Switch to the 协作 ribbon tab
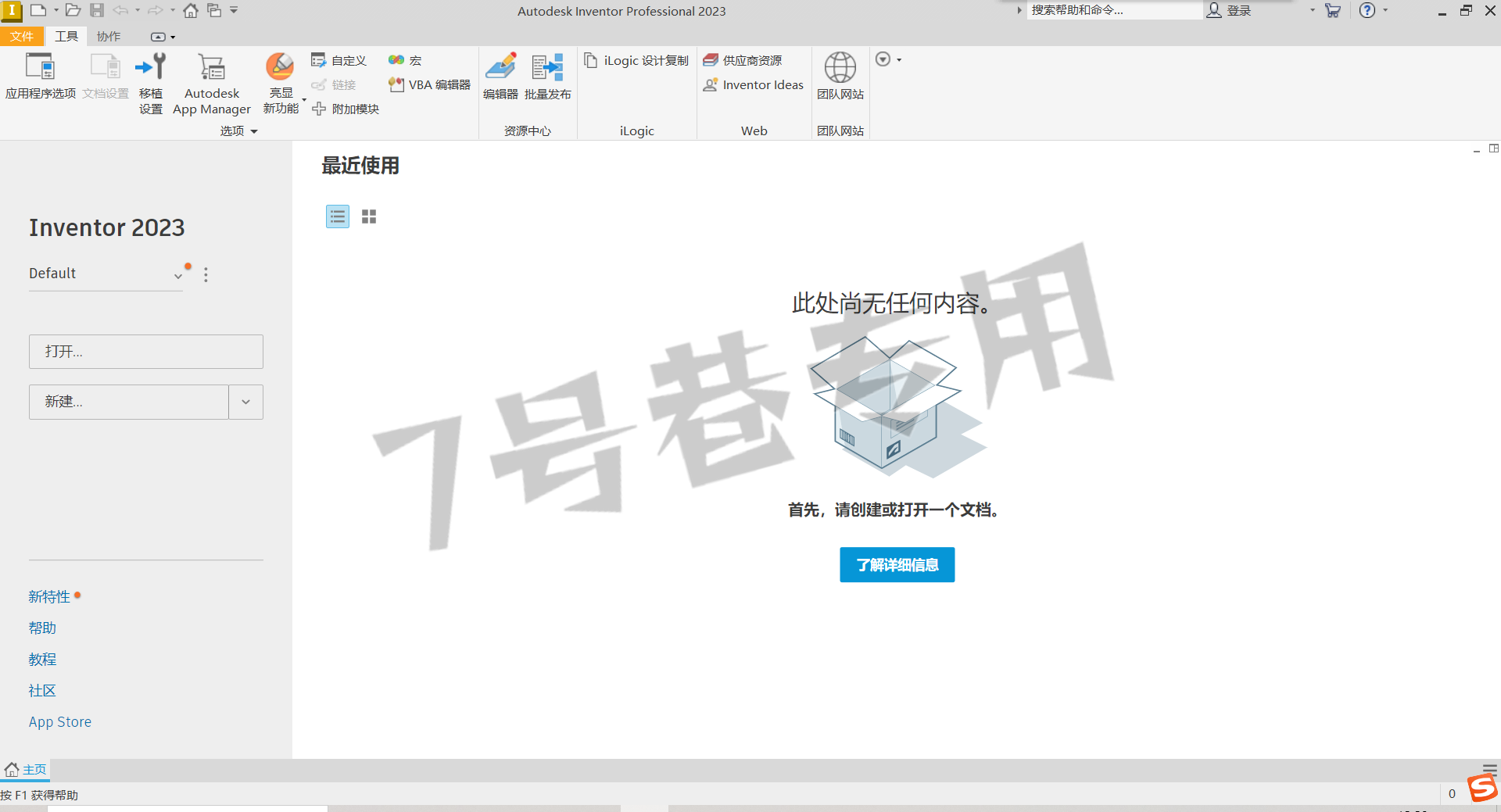The height and width of the screenshot is (812, 1501). click(x=109, y=37)
